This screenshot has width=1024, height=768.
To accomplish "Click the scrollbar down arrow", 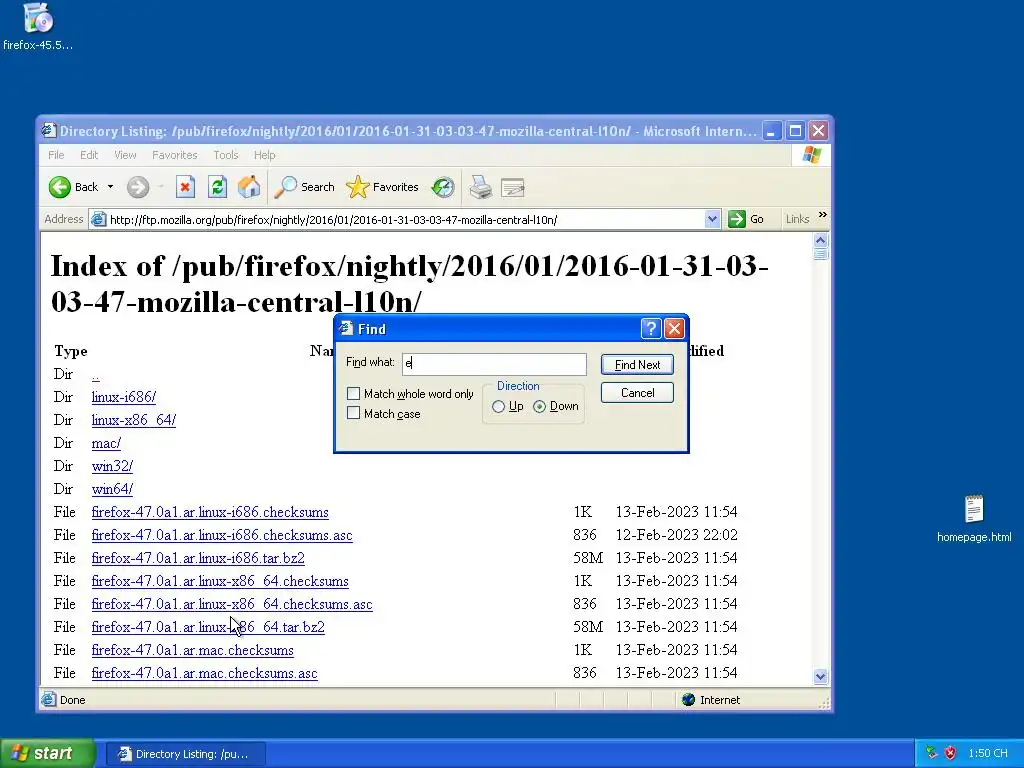I will tap(821, 677).
